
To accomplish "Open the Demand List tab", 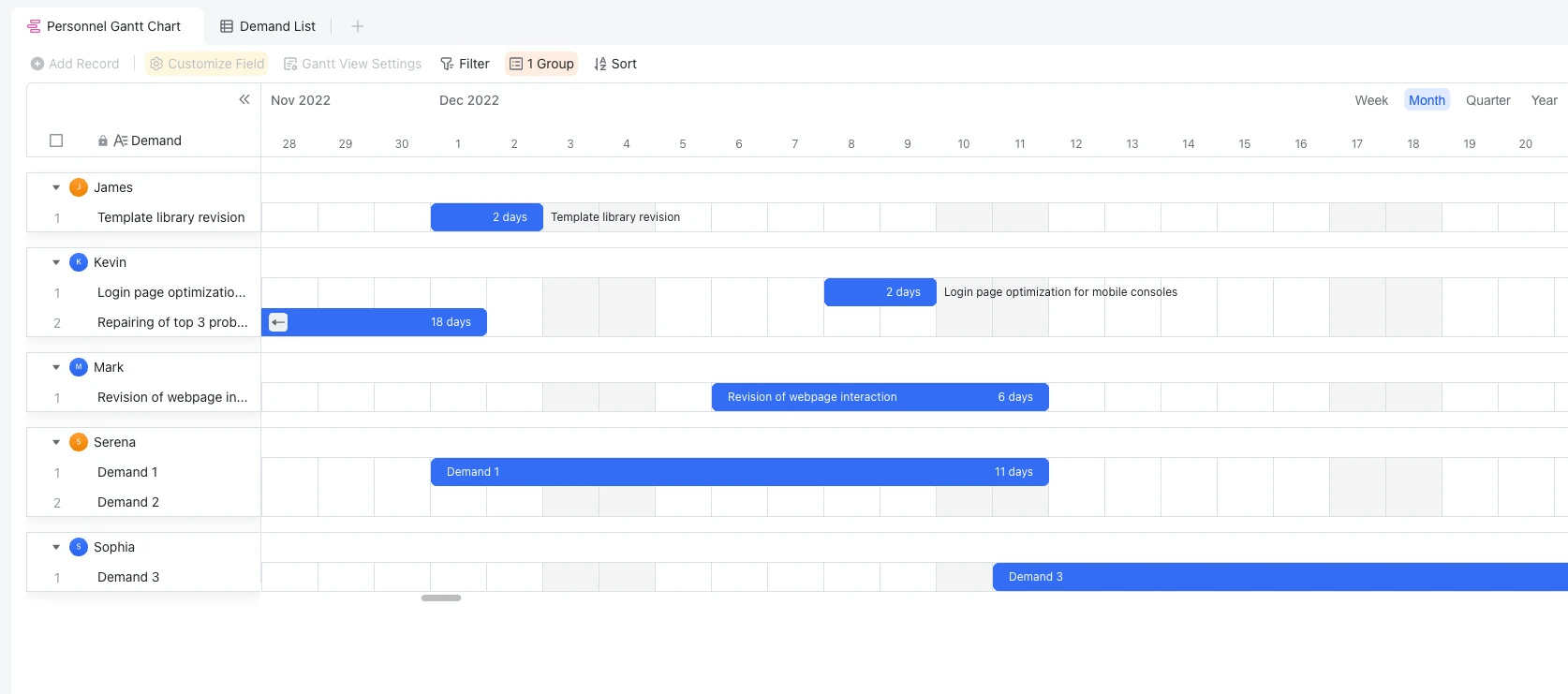I will pos(268,26).
